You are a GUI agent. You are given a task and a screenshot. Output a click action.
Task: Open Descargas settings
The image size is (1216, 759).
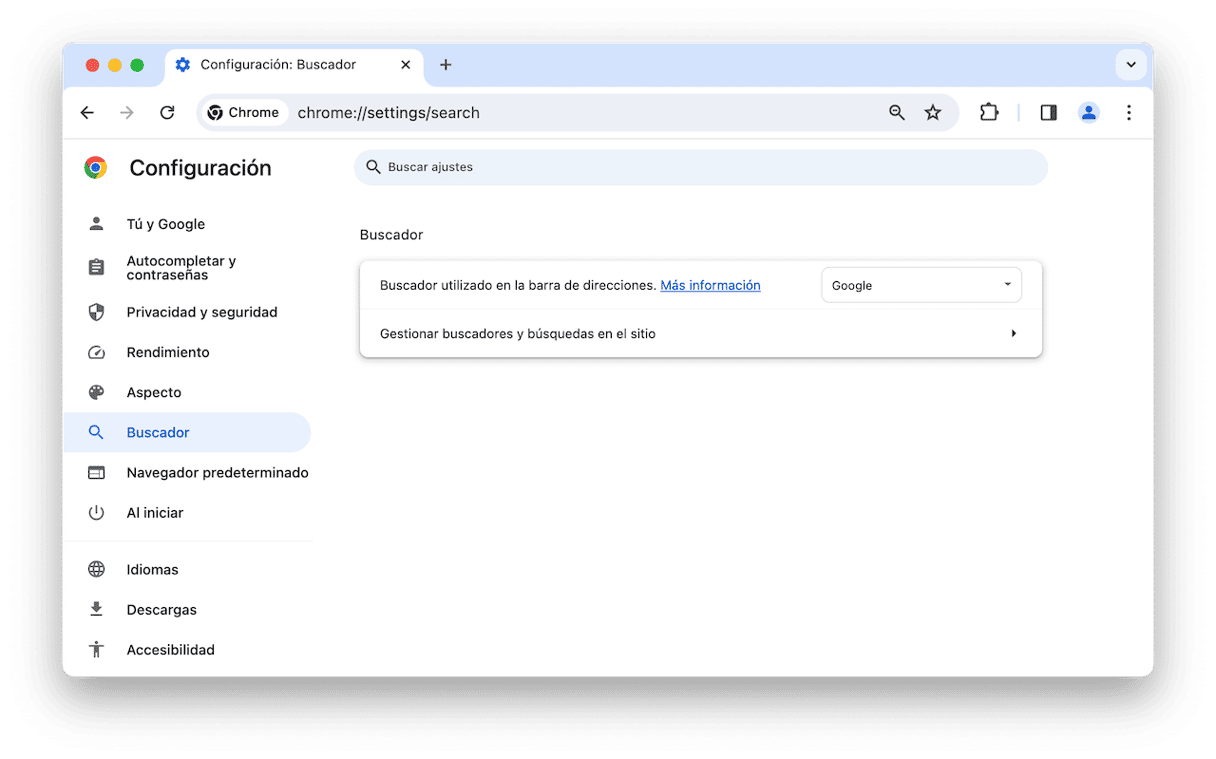click(x=188, y=609)
